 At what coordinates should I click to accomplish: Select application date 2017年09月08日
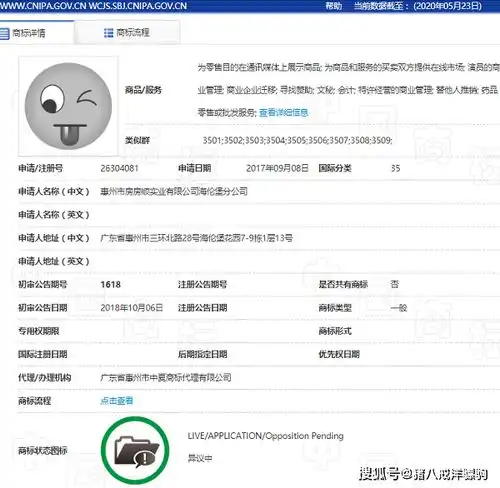point(277,168)
